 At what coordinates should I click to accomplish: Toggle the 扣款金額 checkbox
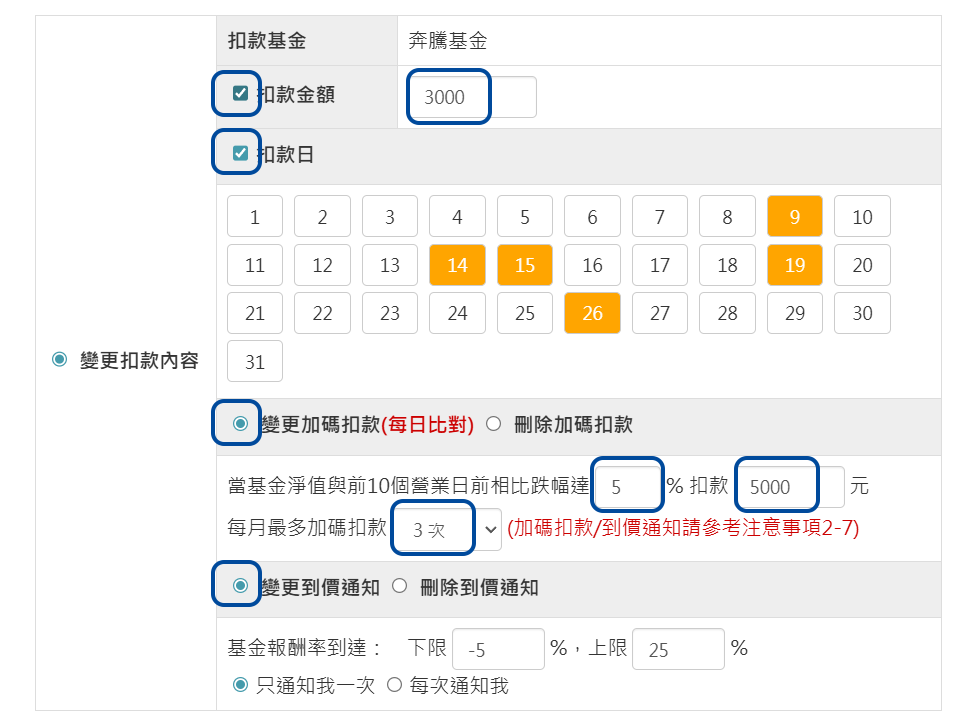pos(240,94)
